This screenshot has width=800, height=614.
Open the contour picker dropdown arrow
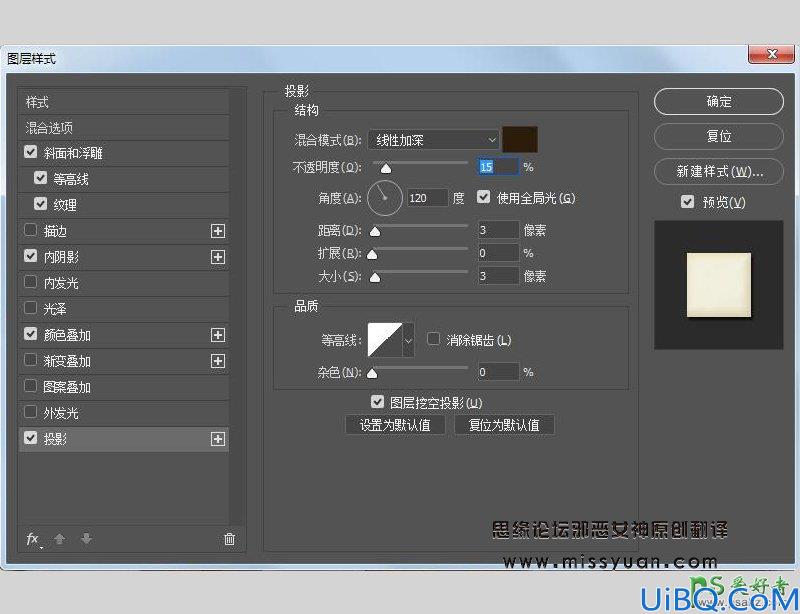[x=408, y=340]
